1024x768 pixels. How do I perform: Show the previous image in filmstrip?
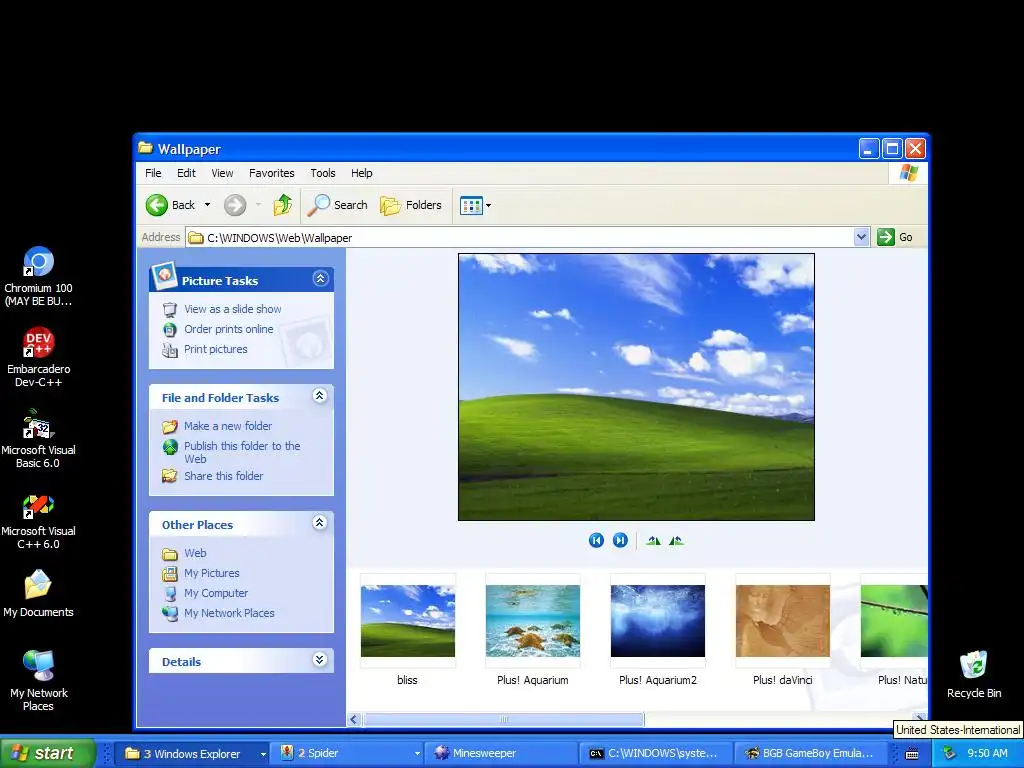tap(596, 540)
